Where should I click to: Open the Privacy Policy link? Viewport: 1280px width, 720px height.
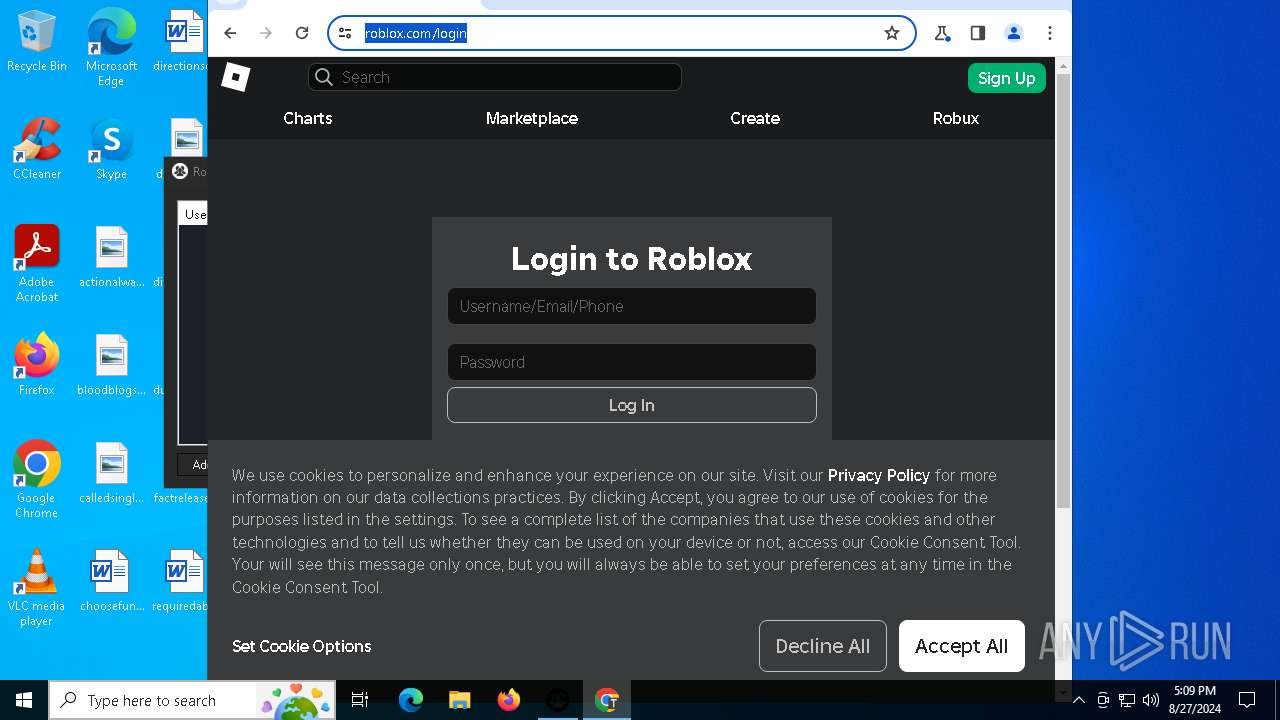[879, 475]
